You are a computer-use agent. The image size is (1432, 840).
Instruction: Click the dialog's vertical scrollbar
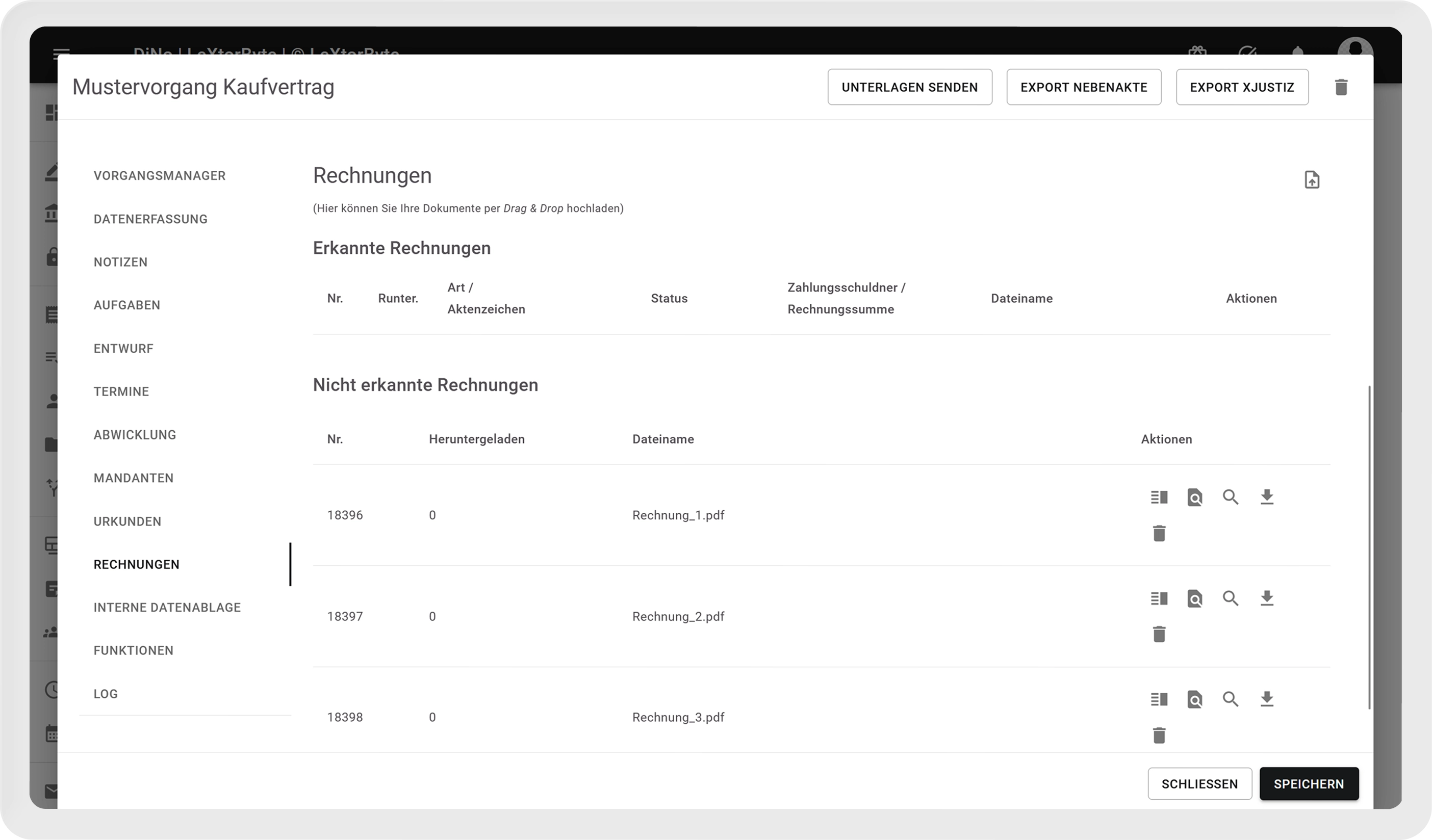1369,546
